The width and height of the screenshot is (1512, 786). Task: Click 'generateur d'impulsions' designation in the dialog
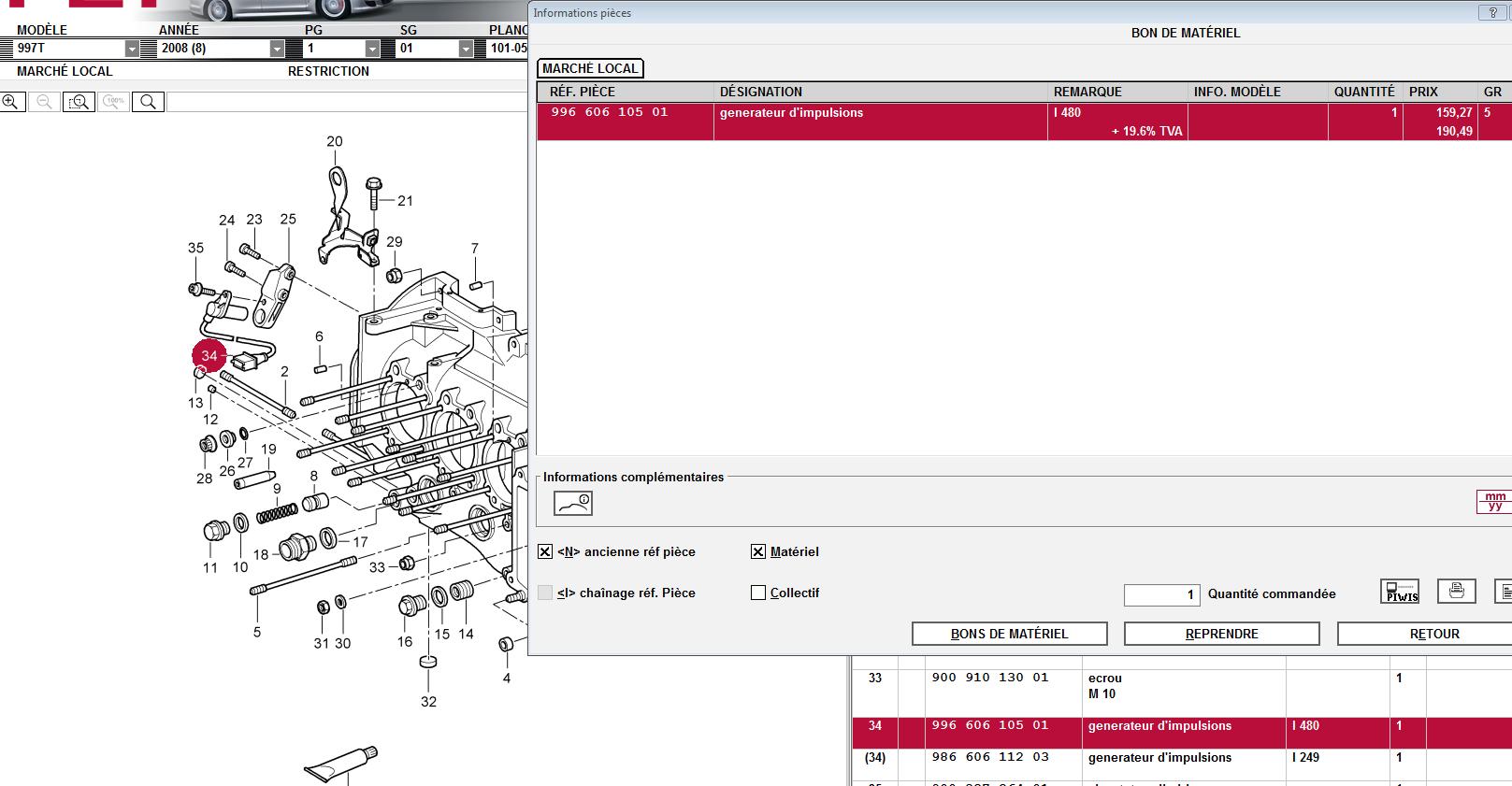point(791,113)
